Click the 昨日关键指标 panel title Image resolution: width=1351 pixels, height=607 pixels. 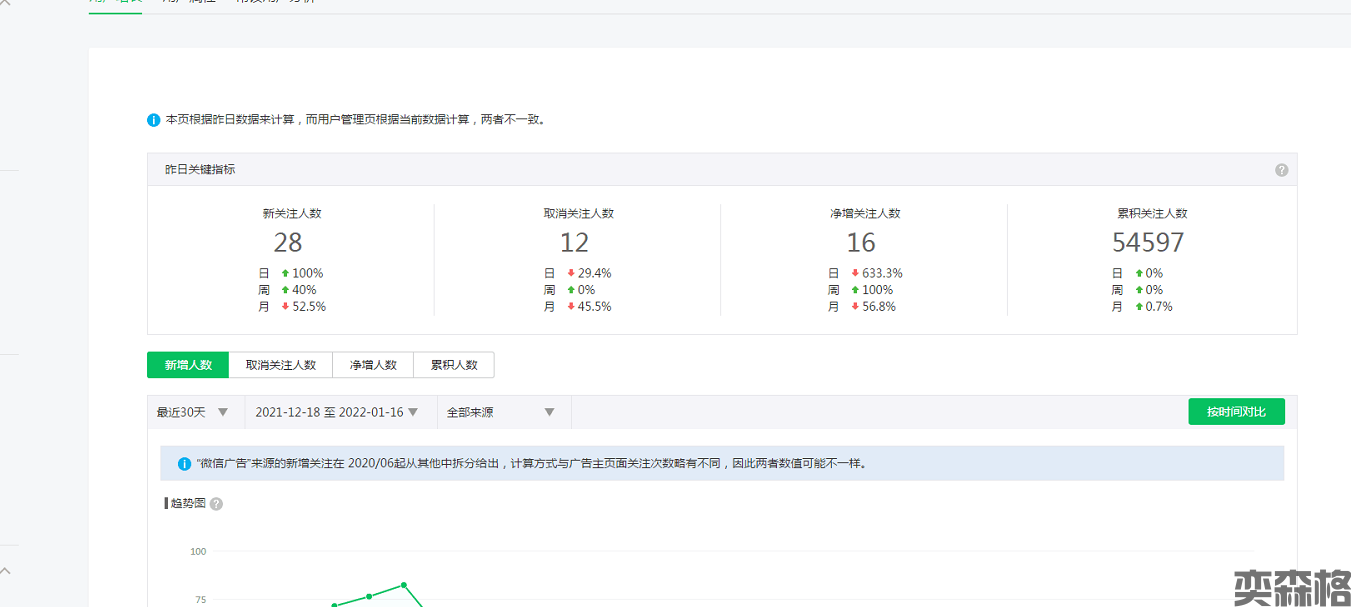point(200,170)
